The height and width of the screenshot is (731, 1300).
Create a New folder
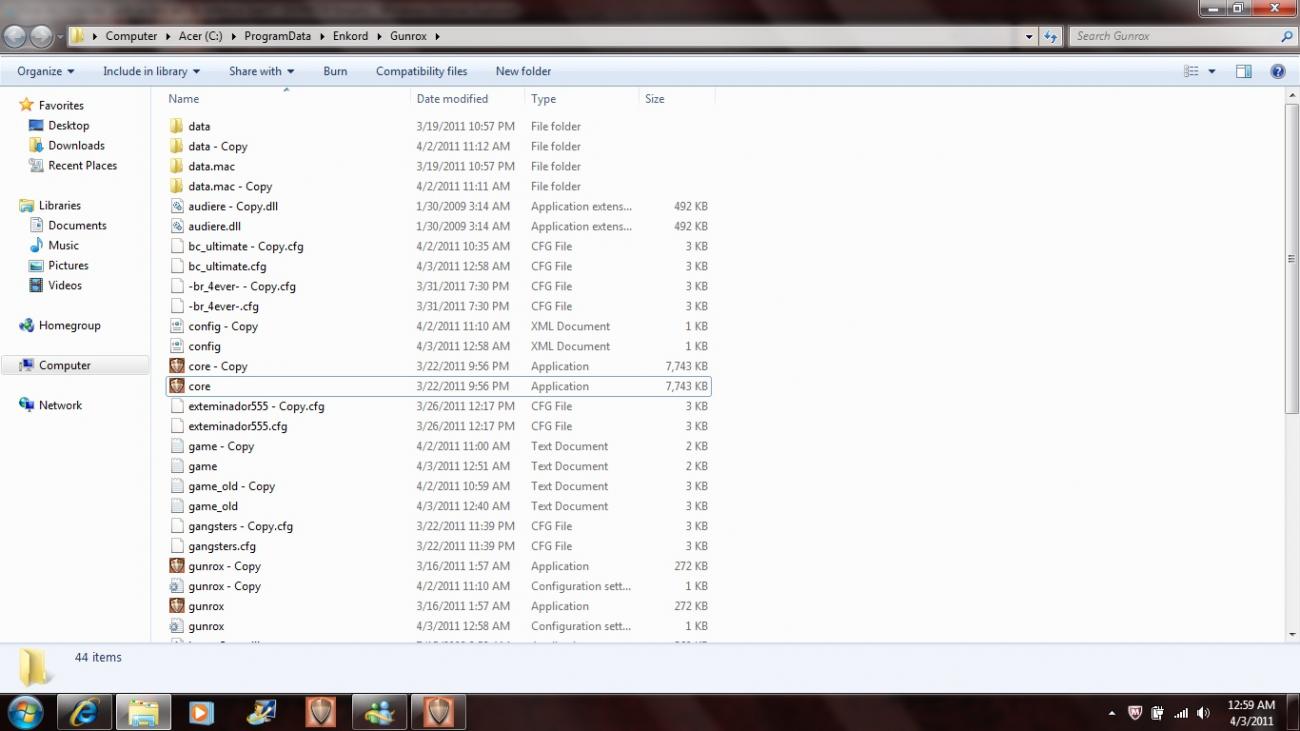pyautogui.click(x=523, y=71)
